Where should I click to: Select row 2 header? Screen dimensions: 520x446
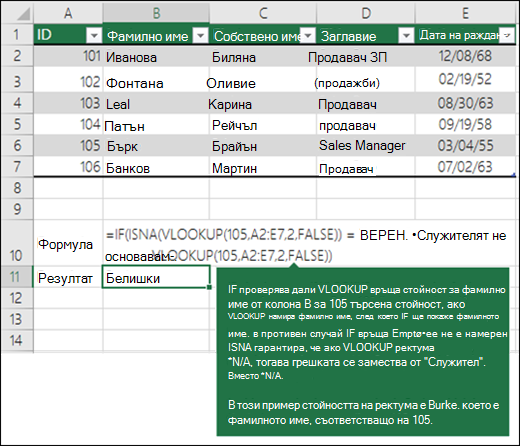coord(17,56)
